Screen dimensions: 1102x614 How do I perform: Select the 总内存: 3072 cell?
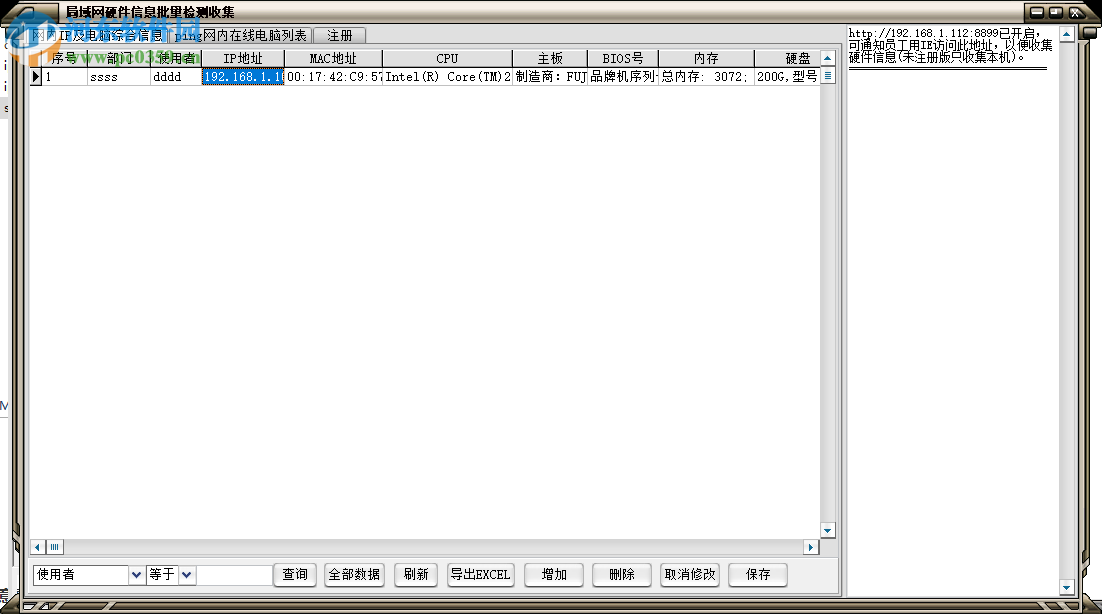pos(706,77)
